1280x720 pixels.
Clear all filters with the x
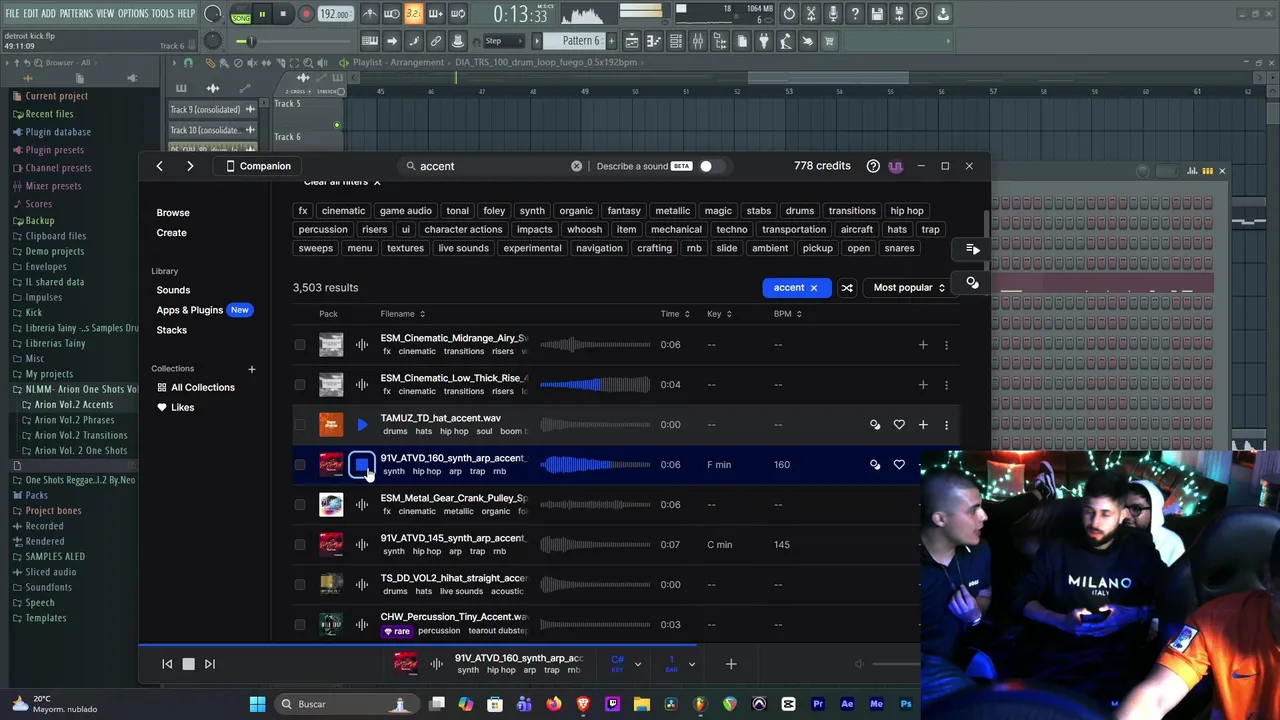[377, 182]
